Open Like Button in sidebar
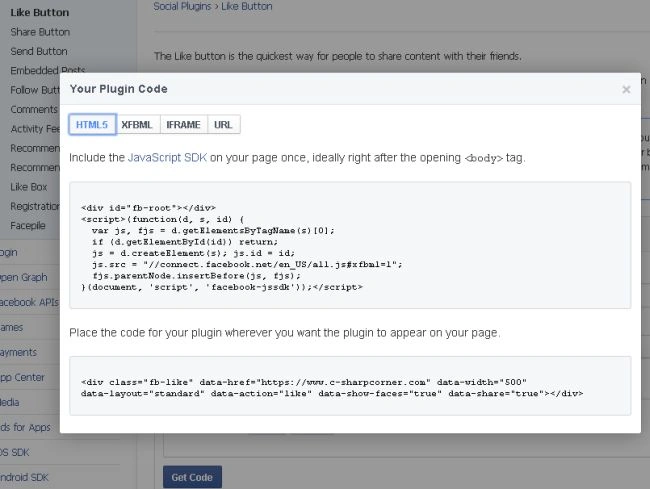This screenshot has width=650, height=489. coord(40,12)
